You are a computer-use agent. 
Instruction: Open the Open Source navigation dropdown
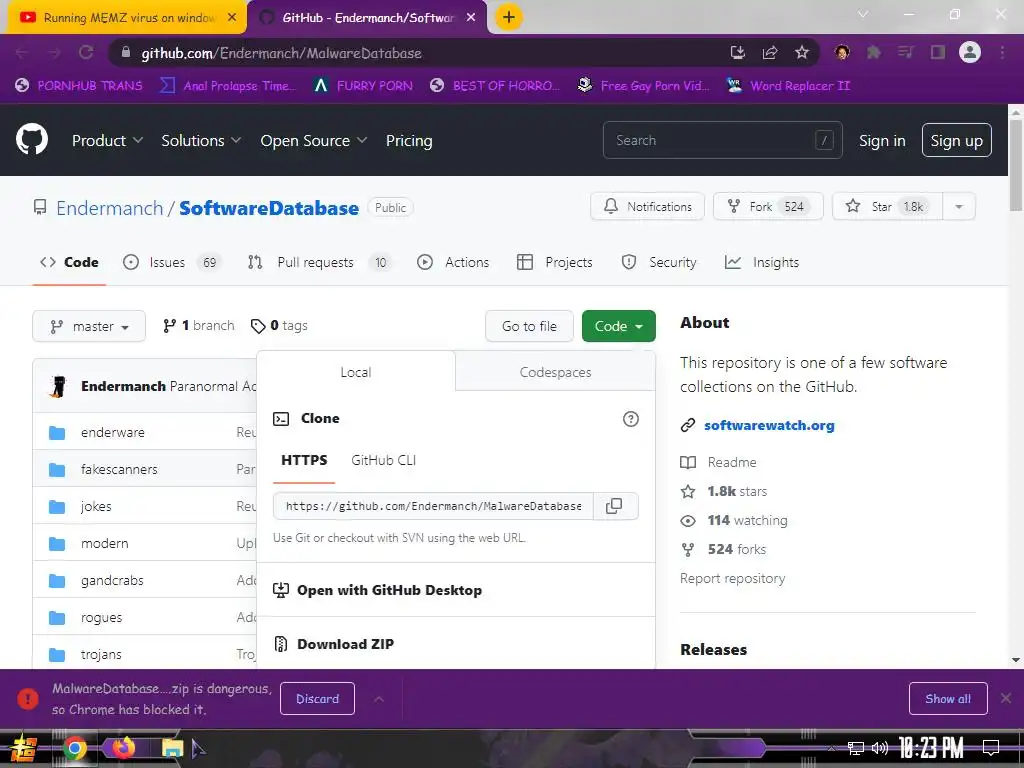(x=313, y=140)
